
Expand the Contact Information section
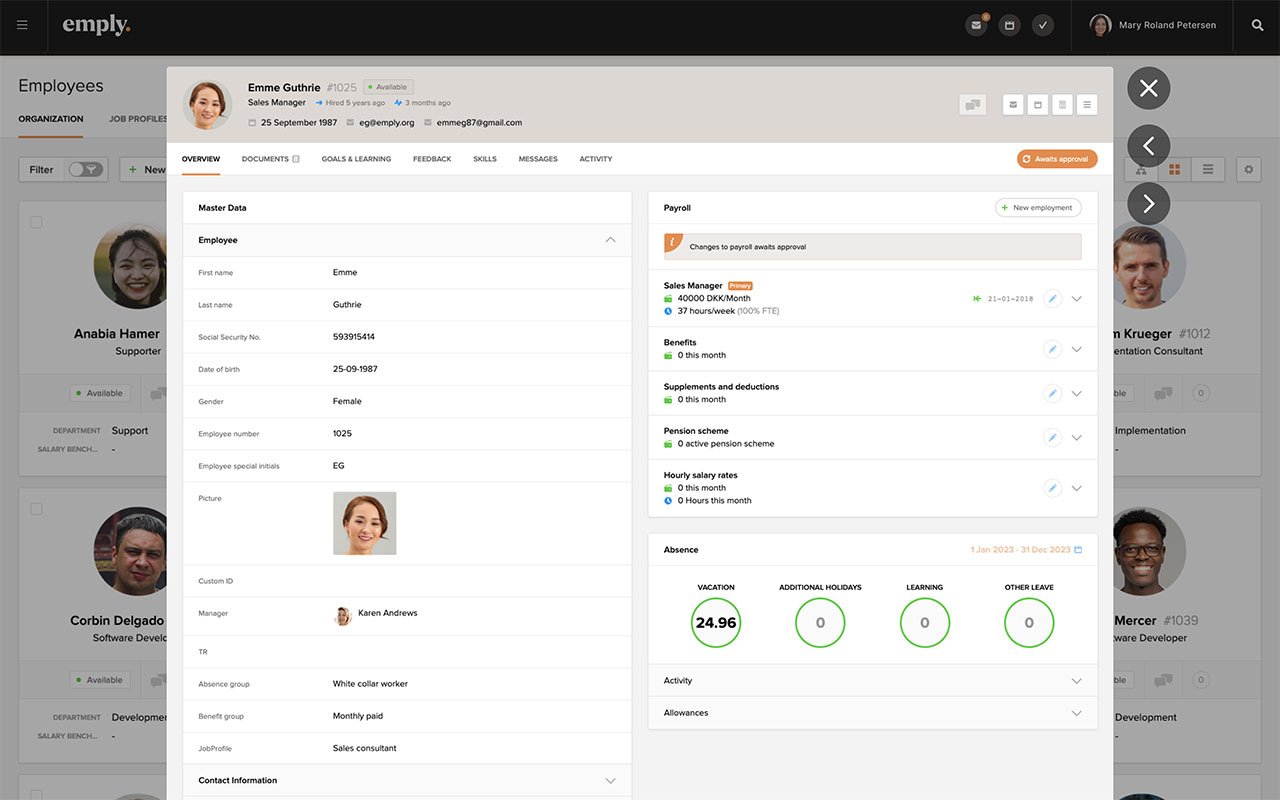(610, 780)
